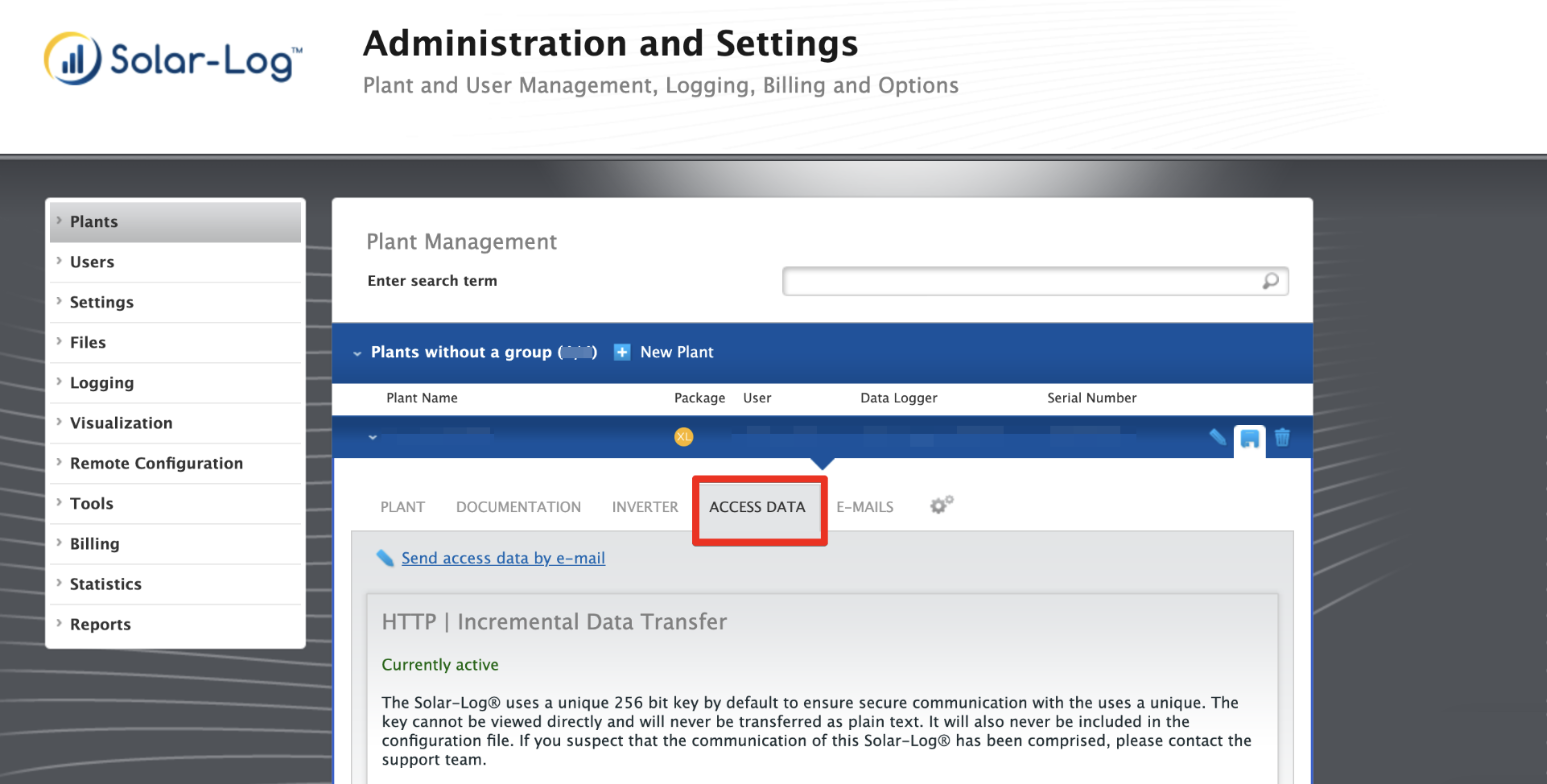Switch to the E-MAILS tab
This screenshot has height=784, width=1547.
point(865,507)
